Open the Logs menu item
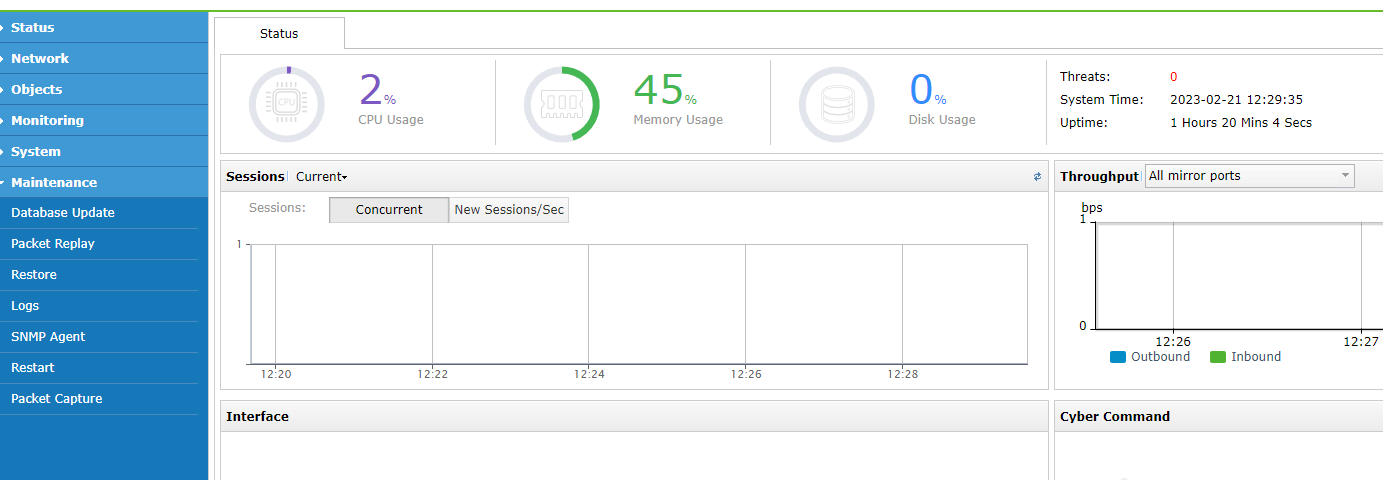Screen dimensions: 1383x480 [x=99, y=306]
